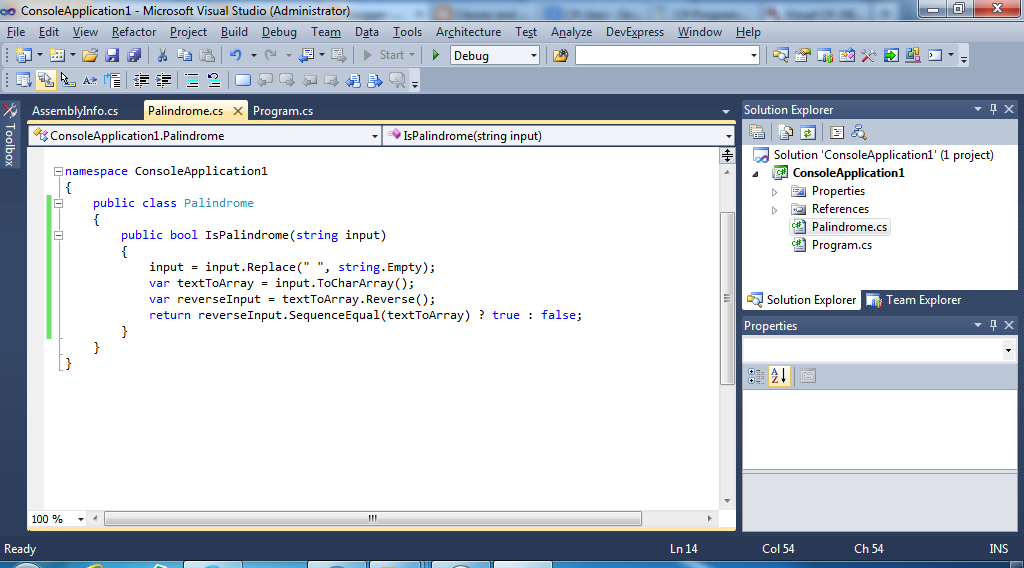Save the current file with the floppy icon
1024x568 pixels.
pos(112,55)
